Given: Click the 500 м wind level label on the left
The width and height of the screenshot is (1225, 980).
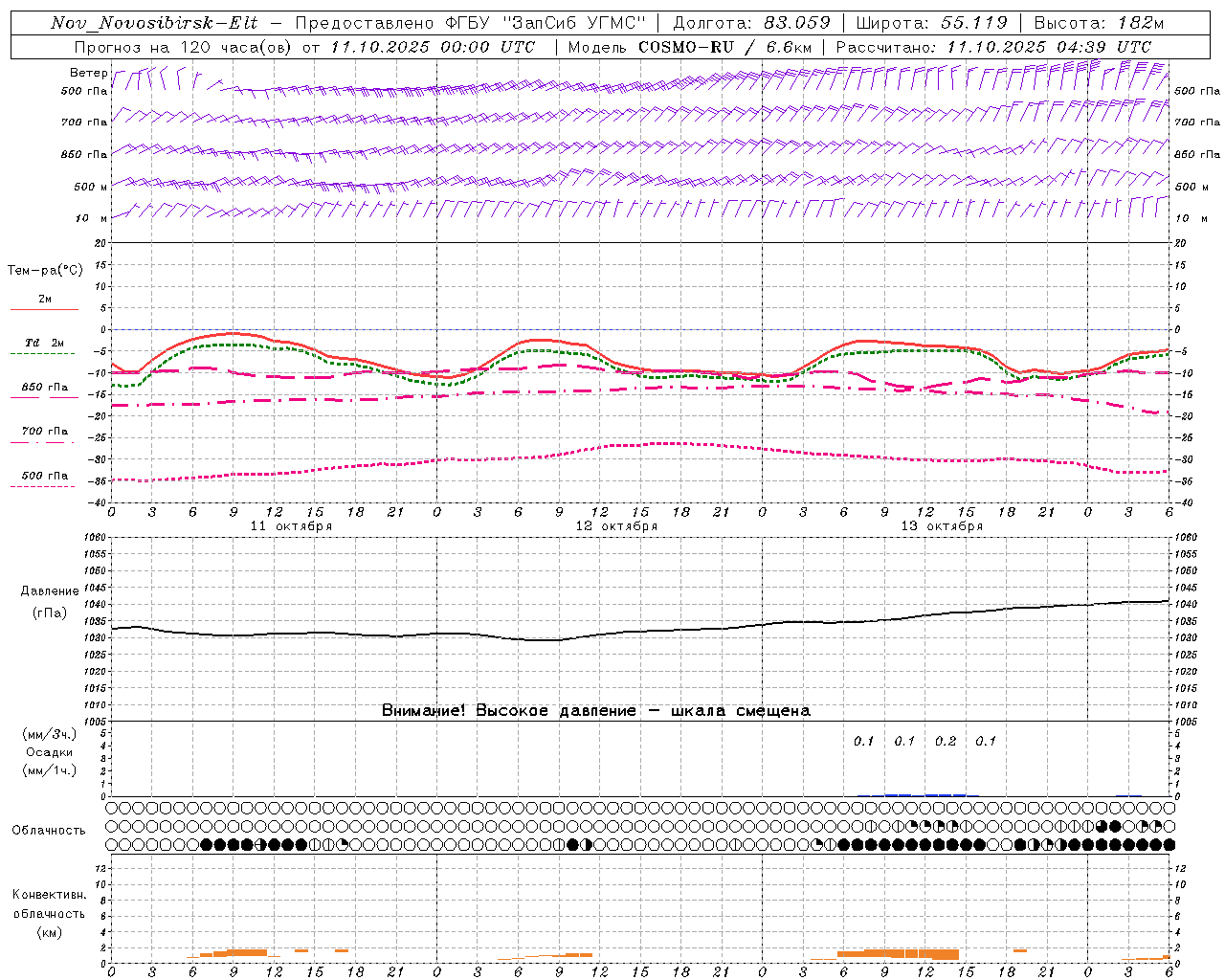Looking at the screenshot, I should (x=91, y=187).
